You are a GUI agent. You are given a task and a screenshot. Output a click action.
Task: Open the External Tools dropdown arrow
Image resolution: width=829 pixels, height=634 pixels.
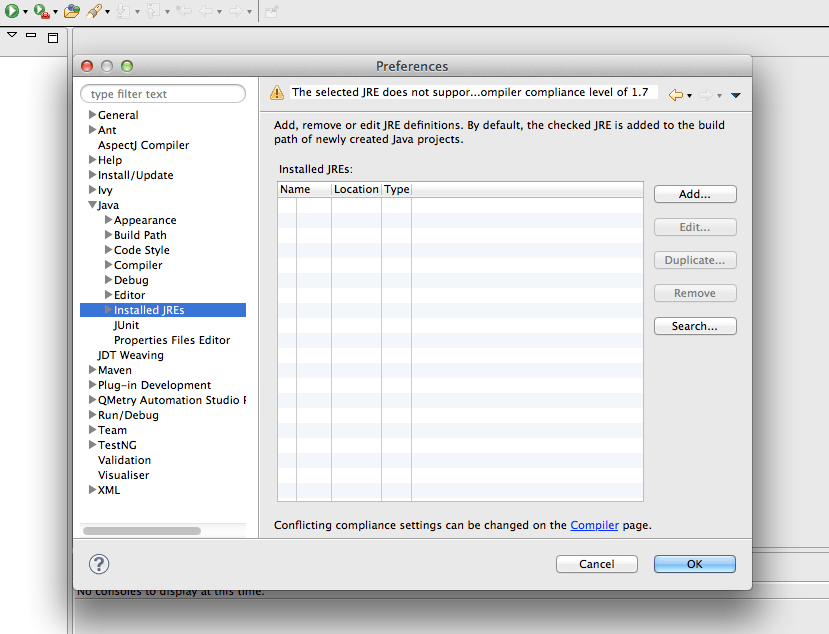pyautogui.click(x=55, y=12)
